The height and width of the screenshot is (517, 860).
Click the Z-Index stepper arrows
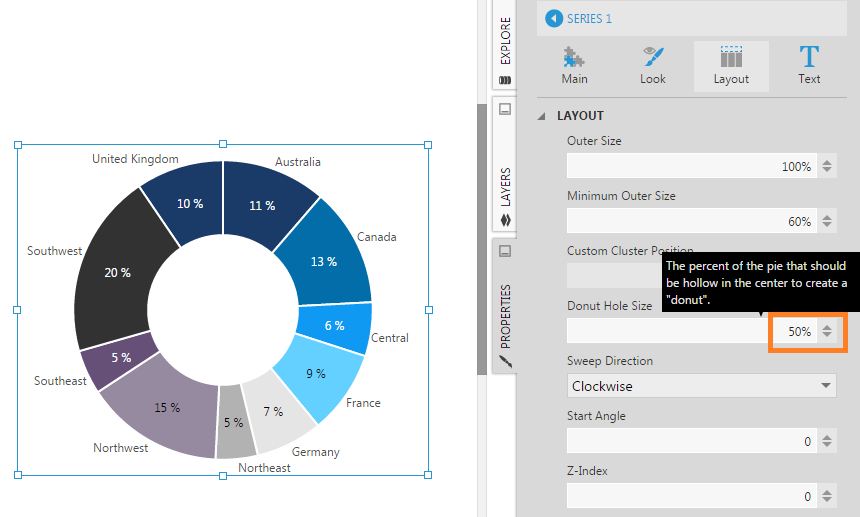(x=827, y=496)
